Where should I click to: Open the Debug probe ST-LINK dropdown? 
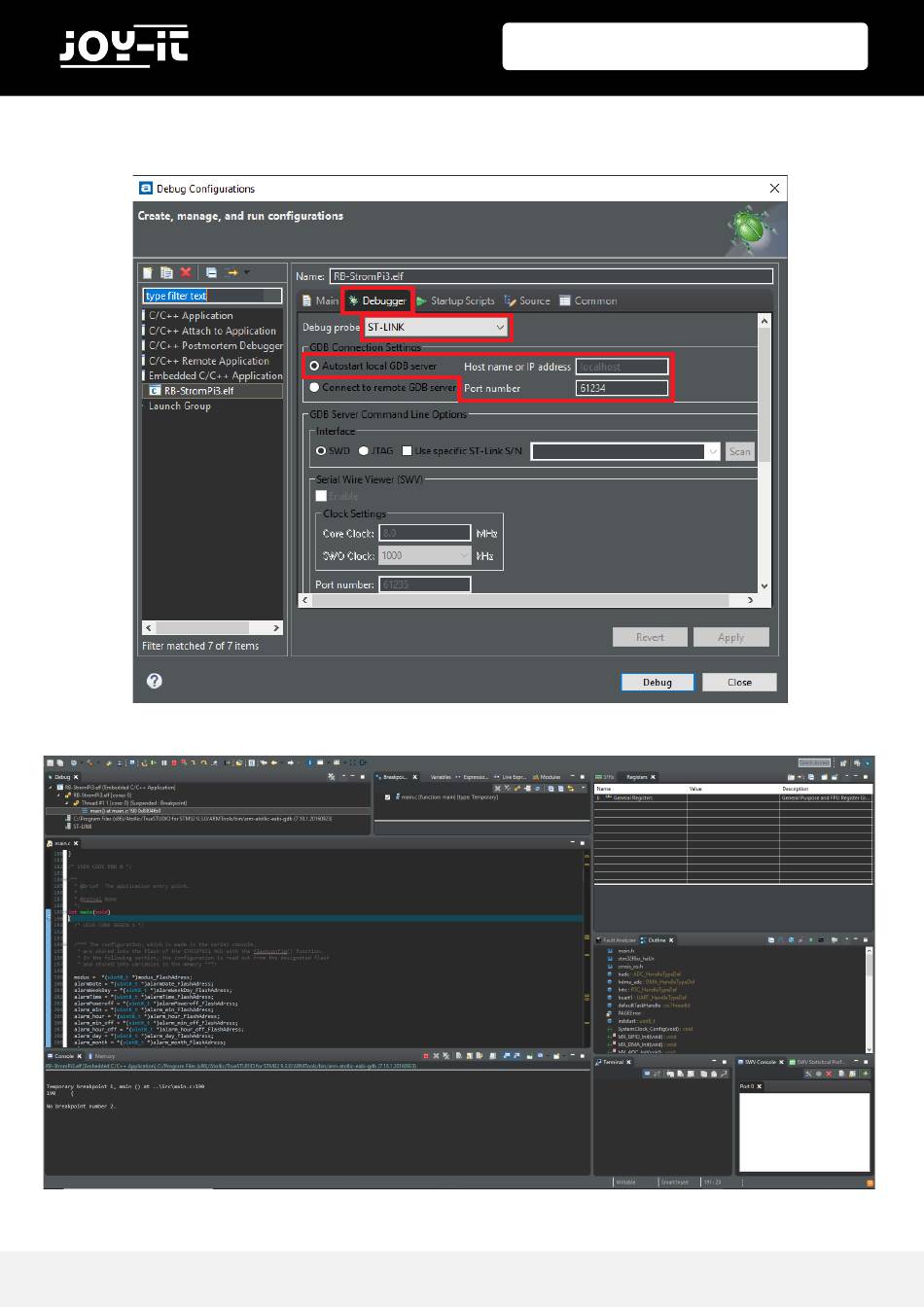pyautogui.click(x=436, y=328)
